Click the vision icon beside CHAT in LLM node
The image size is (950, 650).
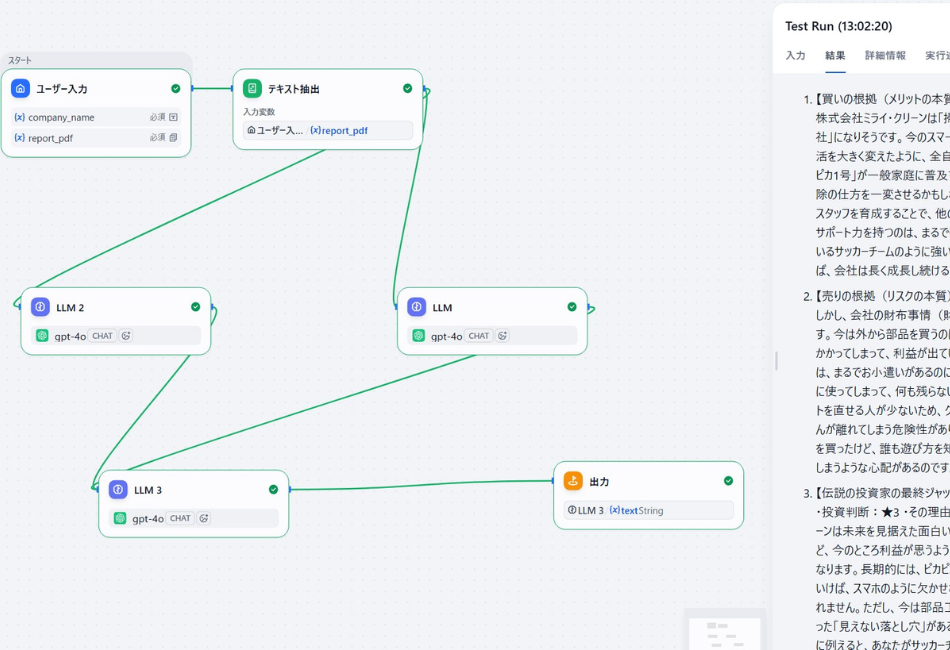point(503,336)
